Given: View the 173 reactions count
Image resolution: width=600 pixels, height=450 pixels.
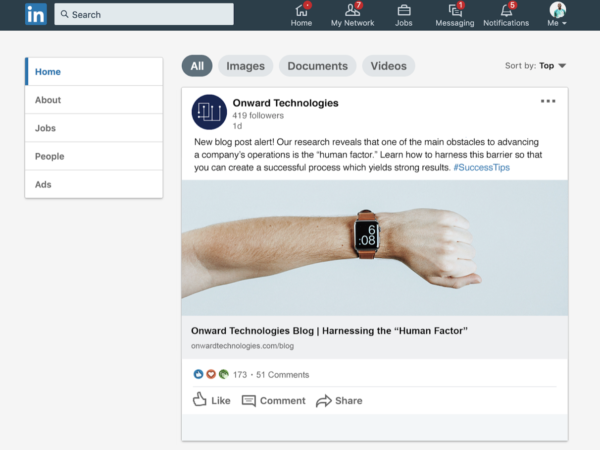Looking at the screenshot, I should tap(240, 375).
